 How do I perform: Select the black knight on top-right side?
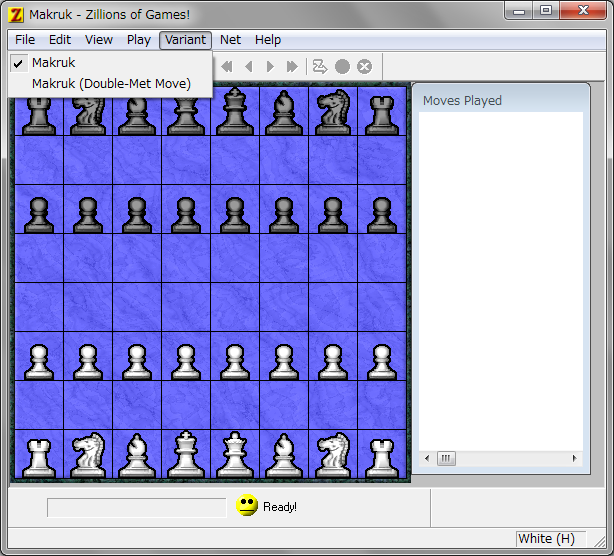click(x=333, y=112)
